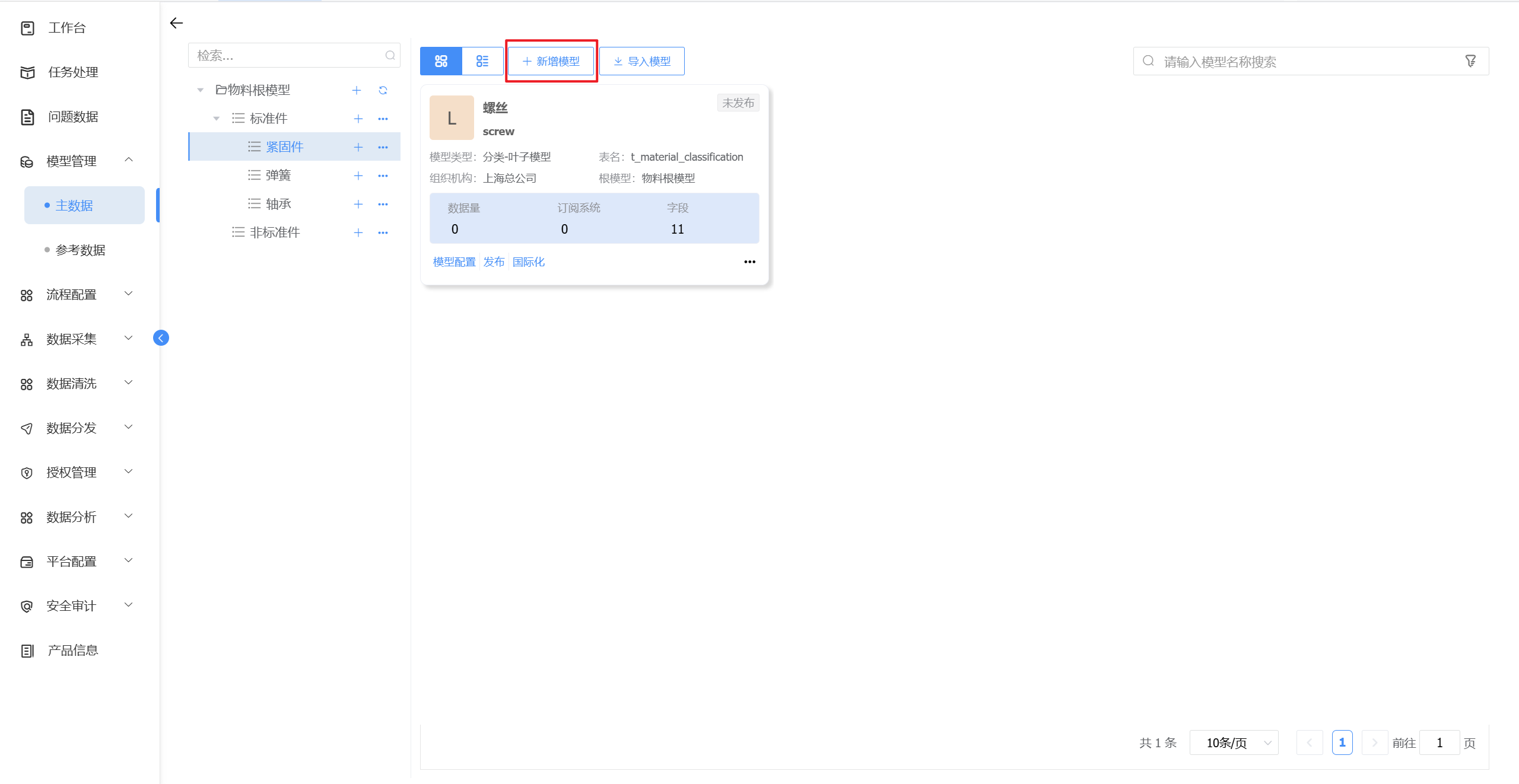Click filter icon in model search box
The height and width of the screenshot is (784, 1519).
pos(1470,61)
